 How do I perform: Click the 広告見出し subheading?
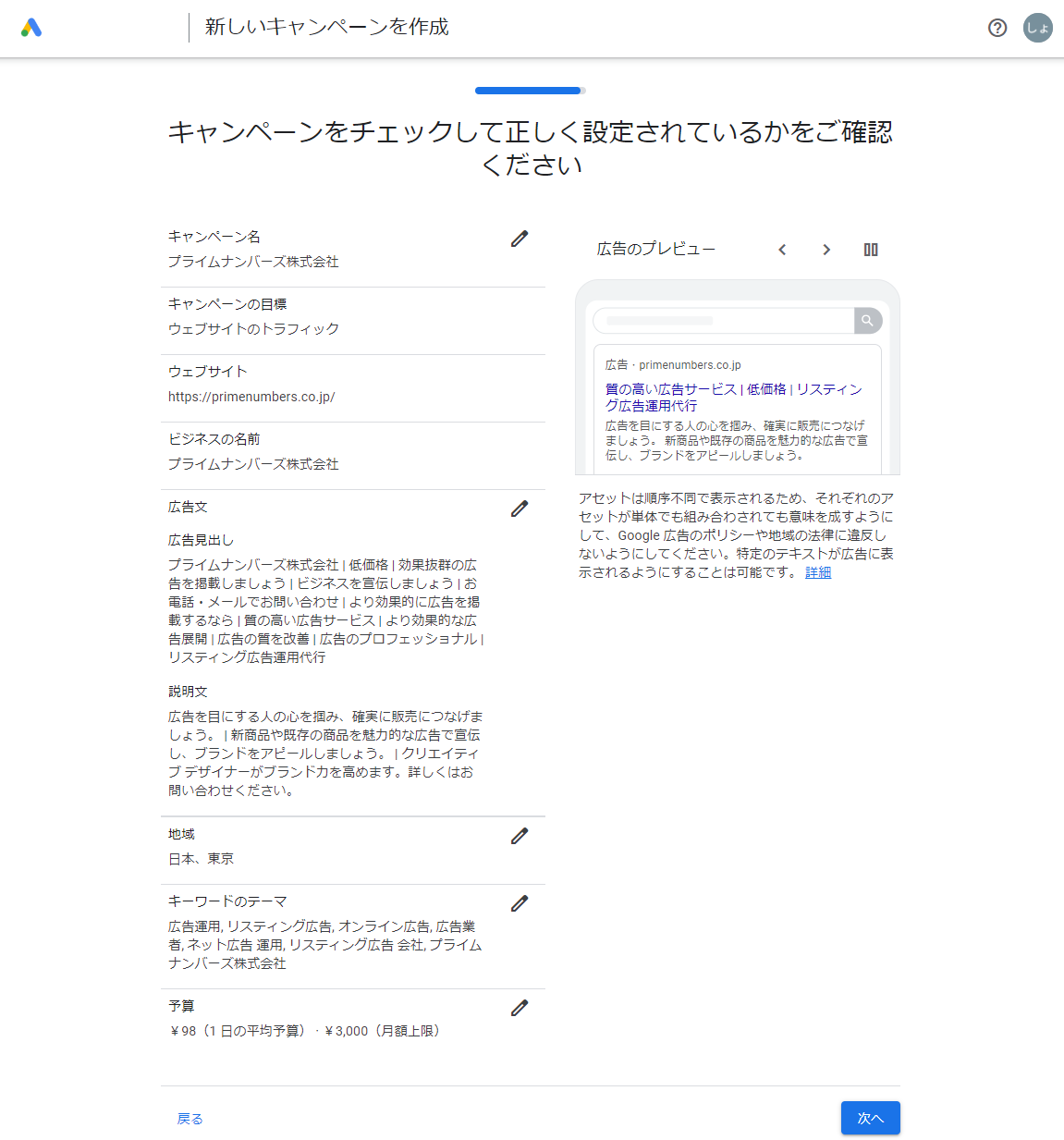202,540
